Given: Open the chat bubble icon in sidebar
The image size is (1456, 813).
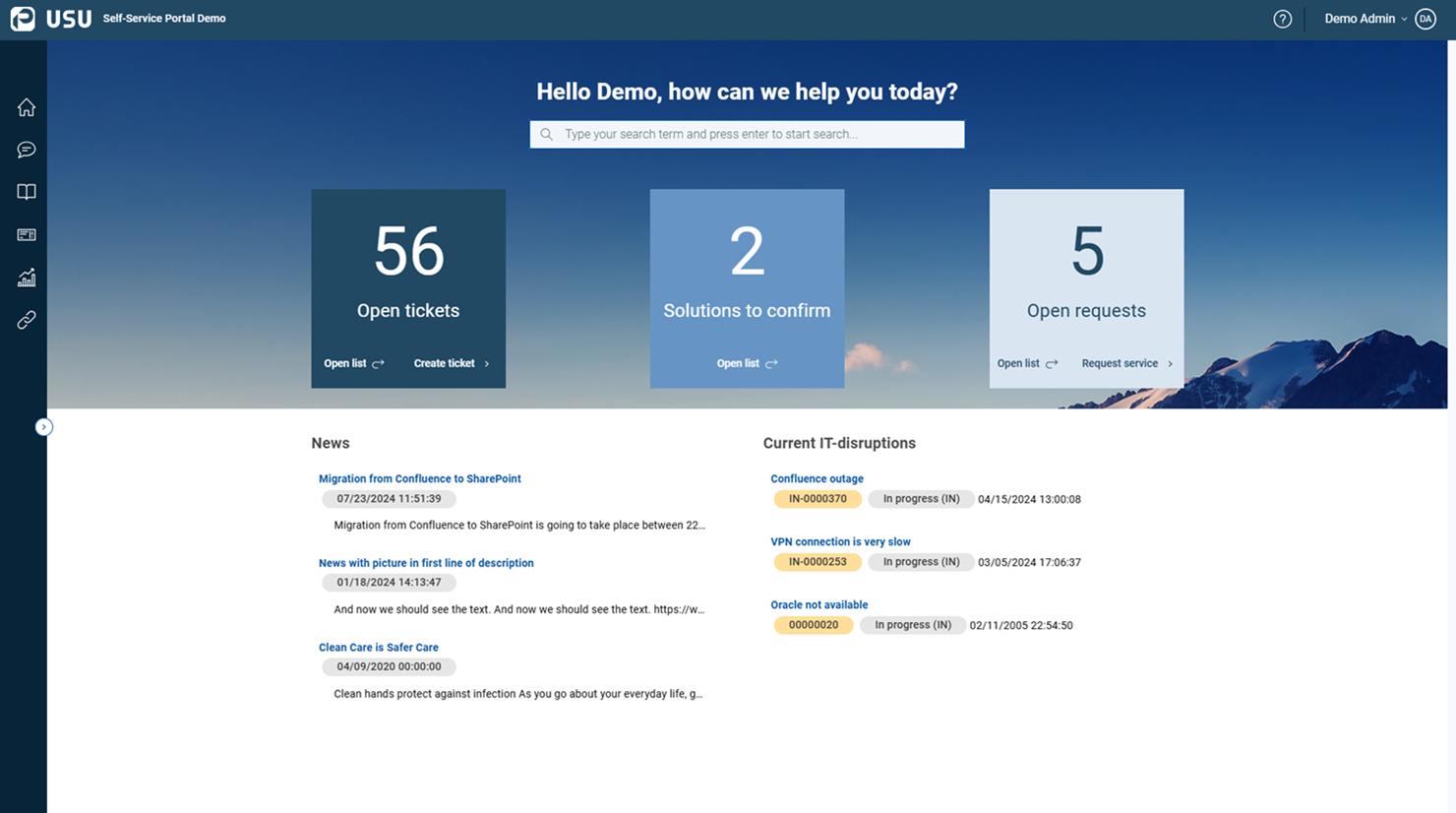Looking at the screenshot, I should [x=27, y=150].
